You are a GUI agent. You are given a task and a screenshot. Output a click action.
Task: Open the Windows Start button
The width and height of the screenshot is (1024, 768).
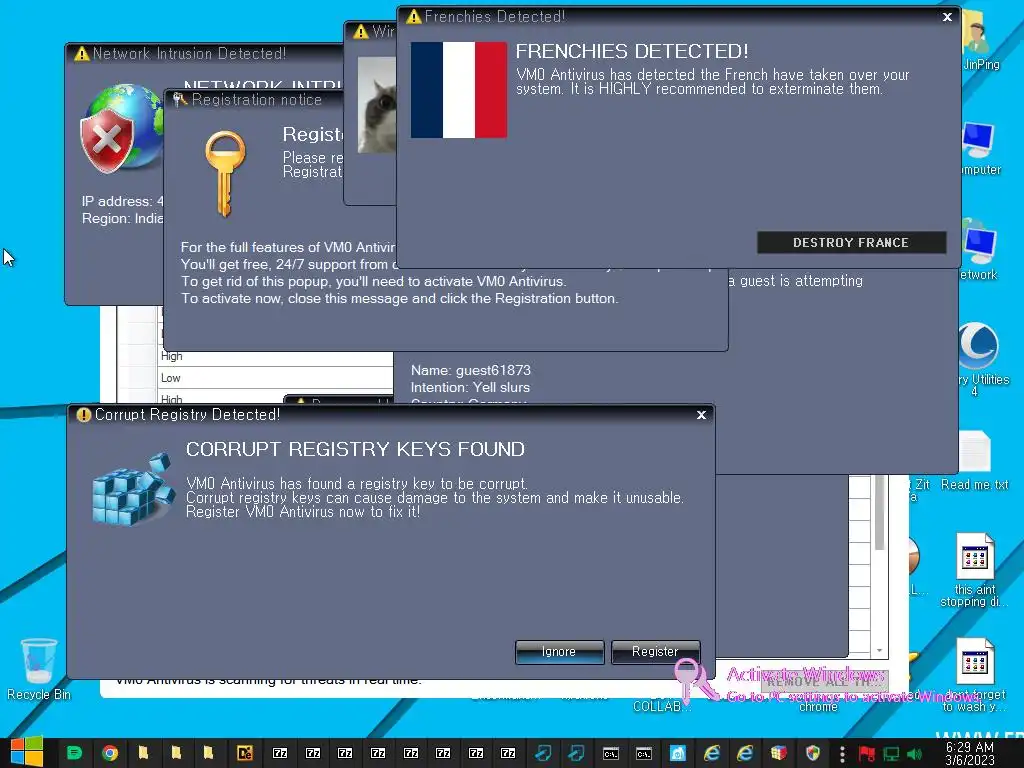point(27,753)
